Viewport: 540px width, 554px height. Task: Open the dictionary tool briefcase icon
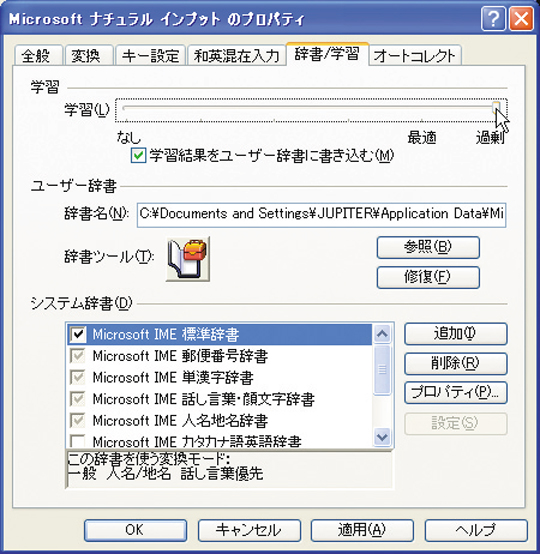[x=188, y=259]
